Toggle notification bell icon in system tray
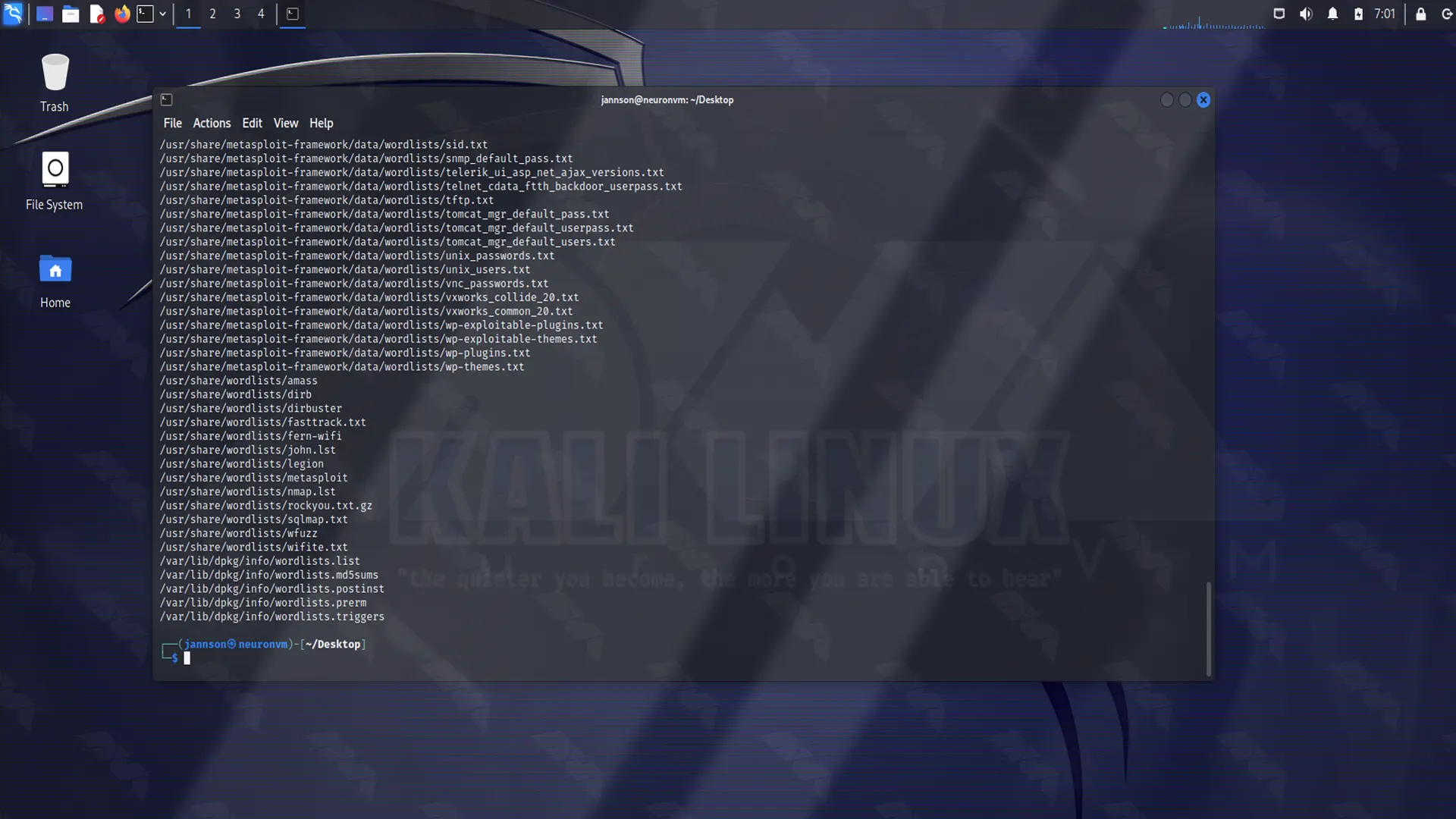Image resolution: width=1456 pixels, height=819 pixels. (x=1333, y=13)
